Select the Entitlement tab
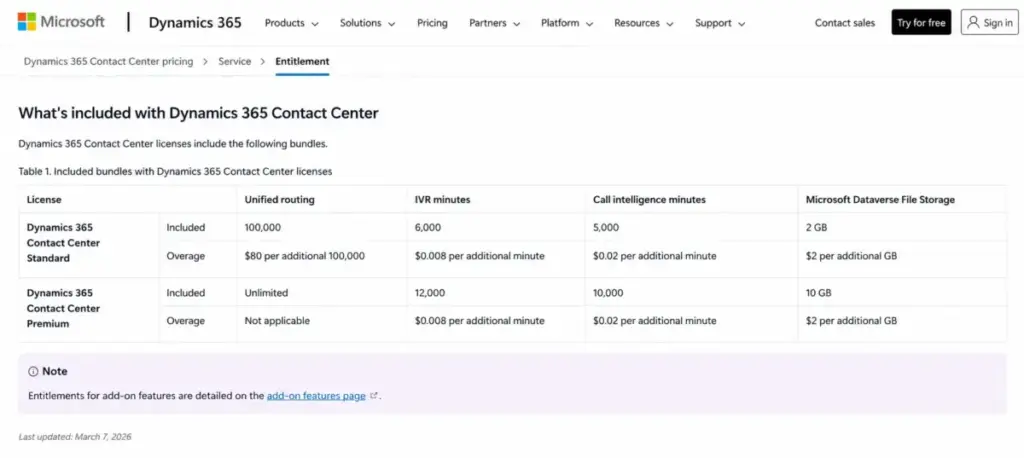Screen dimensions: 1024x458 302,61
